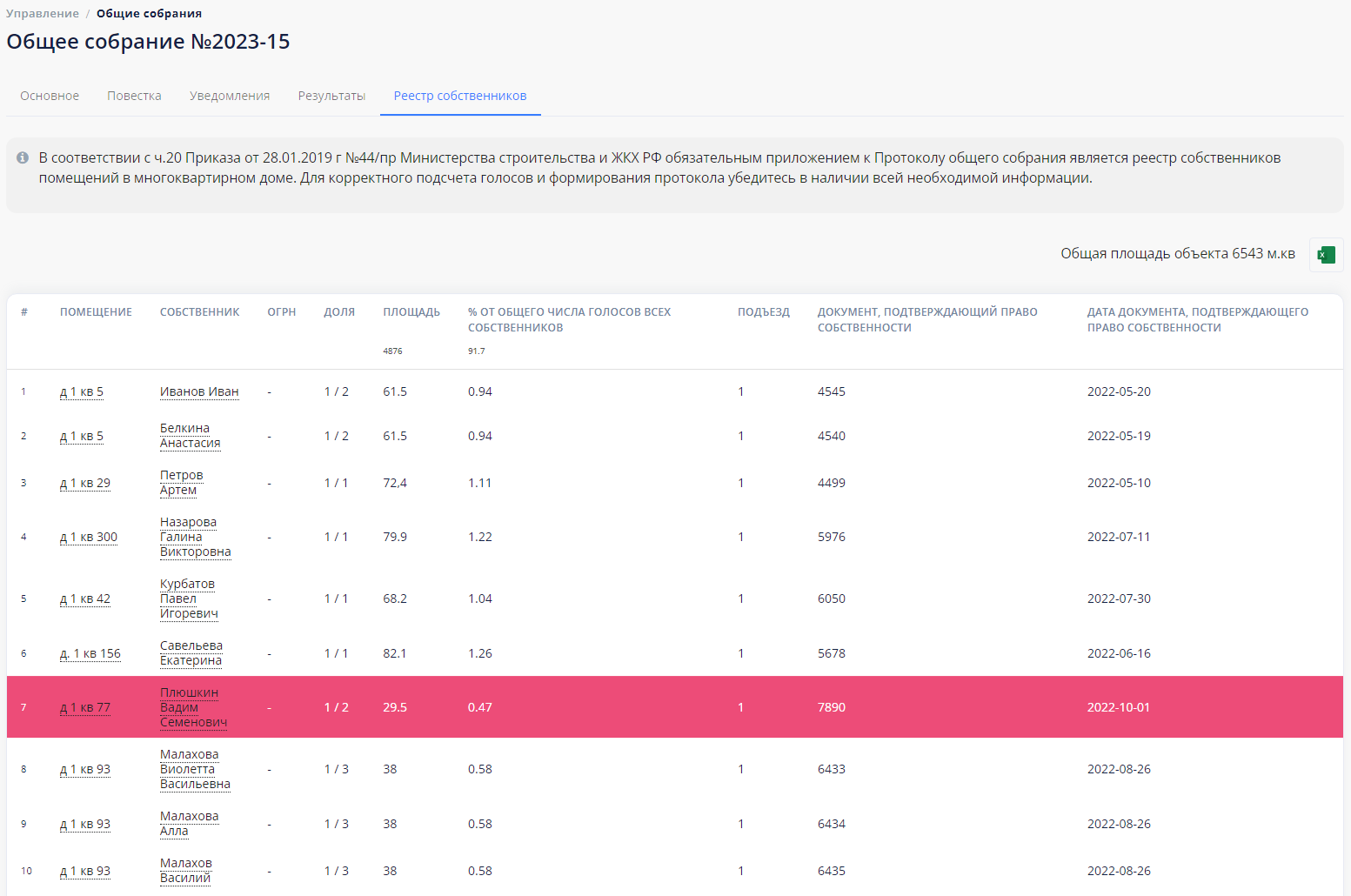Switch to the Повестка tab
Viewport: 1351px width, 896px height.
tap(134, 96)
